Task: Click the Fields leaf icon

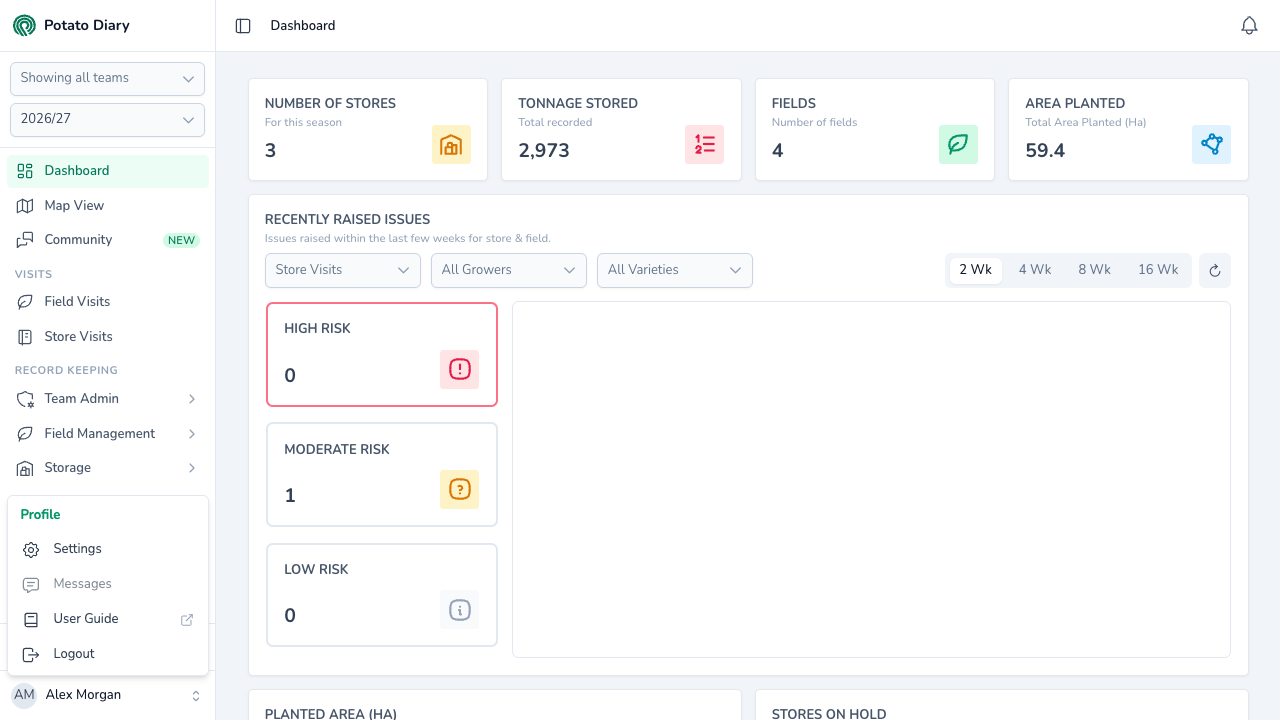Action: click(958, 145)
